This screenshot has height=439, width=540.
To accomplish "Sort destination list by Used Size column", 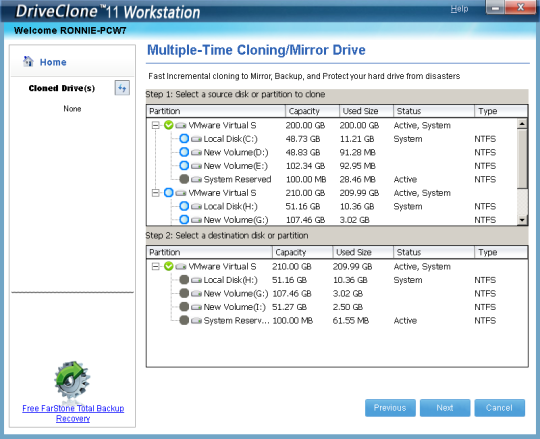I will tap(363, 252).
